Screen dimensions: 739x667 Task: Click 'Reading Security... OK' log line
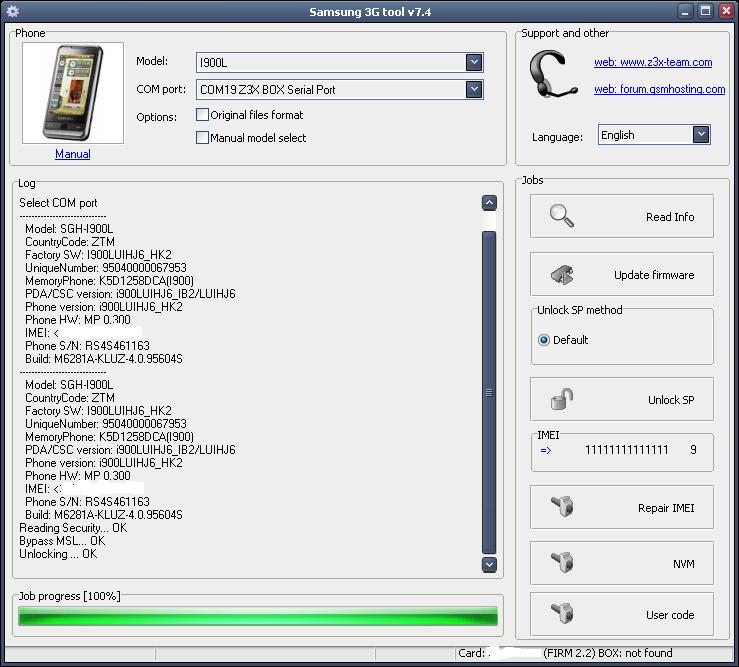pyautogui.click(x=73, y=527)
